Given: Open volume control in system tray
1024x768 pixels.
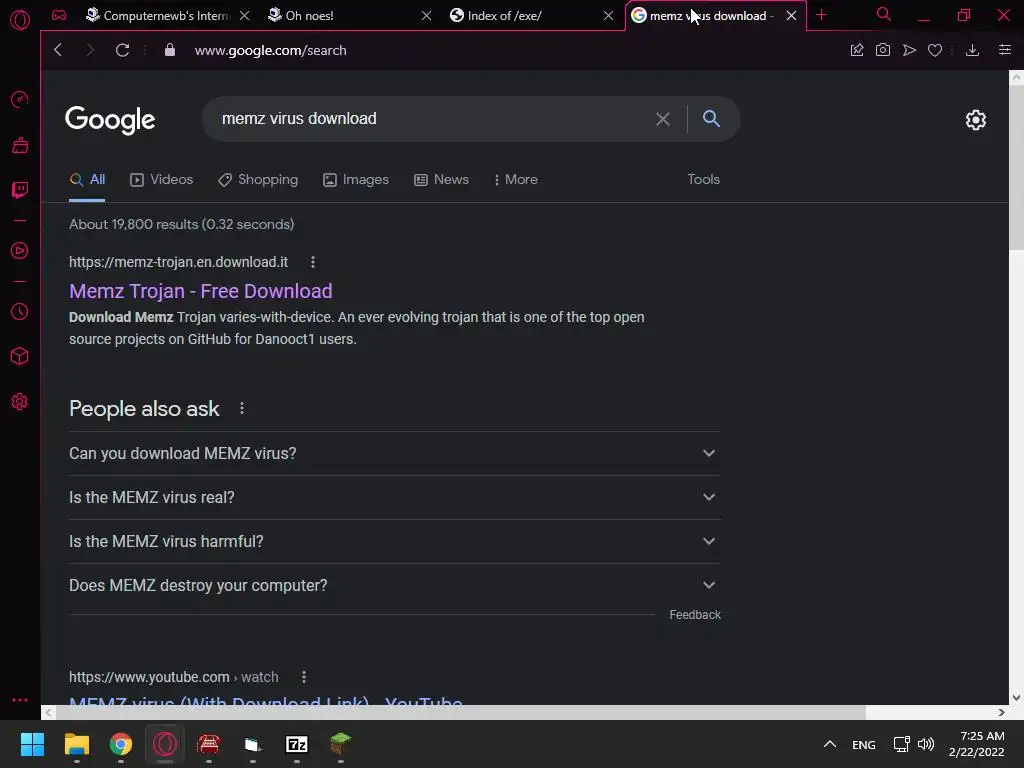Looking at the screenshot, I should pyautogui.click(x=926, y=744).
